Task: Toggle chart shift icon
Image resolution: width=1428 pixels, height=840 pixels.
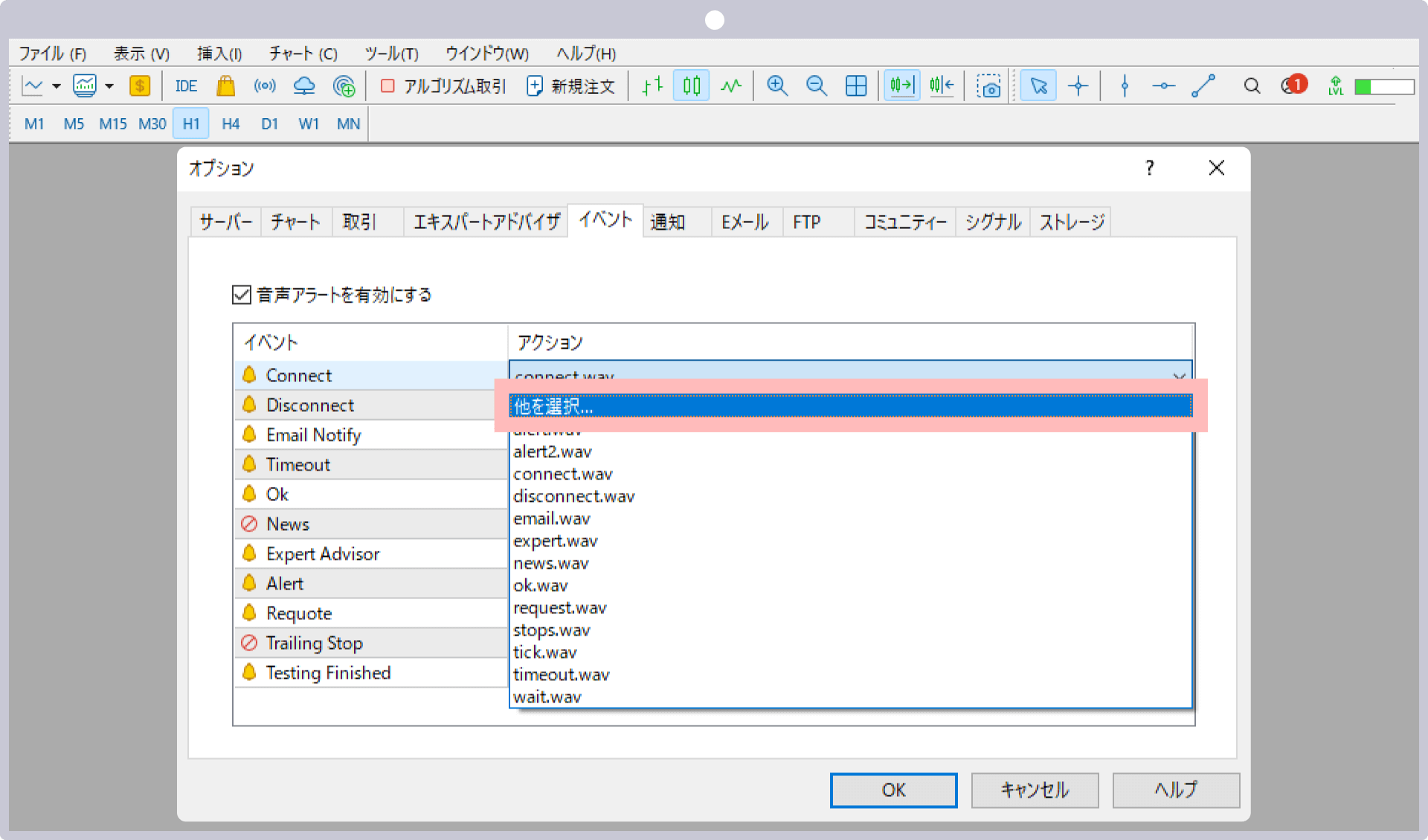Action: click(942, 86)
